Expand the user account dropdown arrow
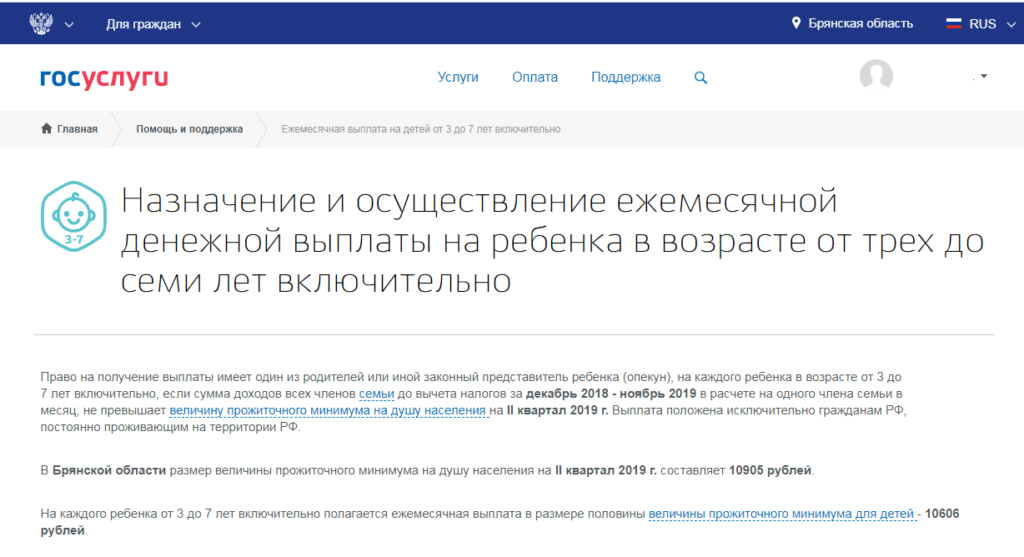Viewport: 1024px width, 557px height. coord(984,76)
